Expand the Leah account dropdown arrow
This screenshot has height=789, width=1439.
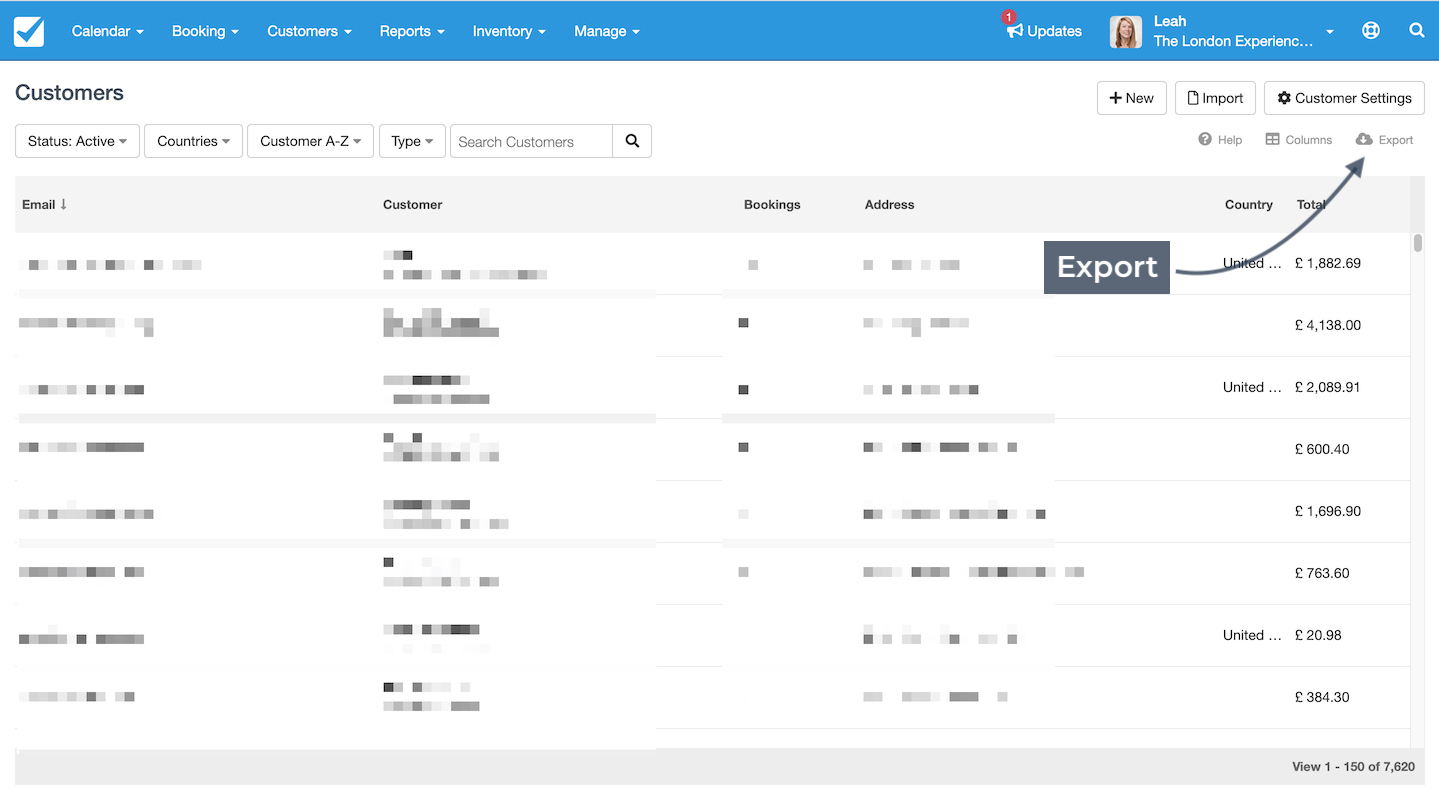pyautogui.click(x=1330, y=32)
